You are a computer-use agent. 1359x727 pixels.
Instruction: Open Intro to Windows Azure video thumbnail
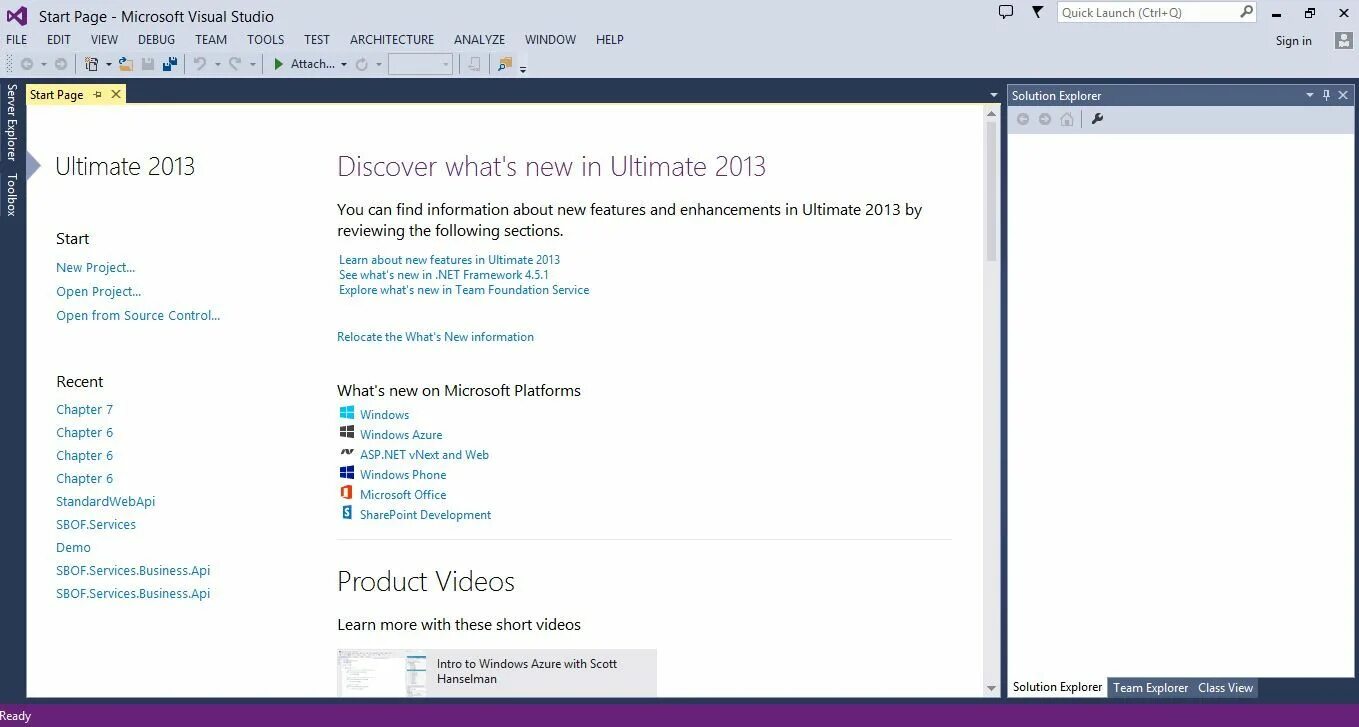(382, 673)
